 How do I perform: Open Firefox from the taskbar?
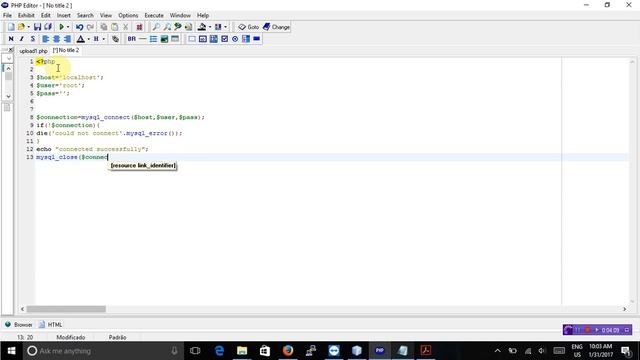pyautogui.click(x=288, y=351)
